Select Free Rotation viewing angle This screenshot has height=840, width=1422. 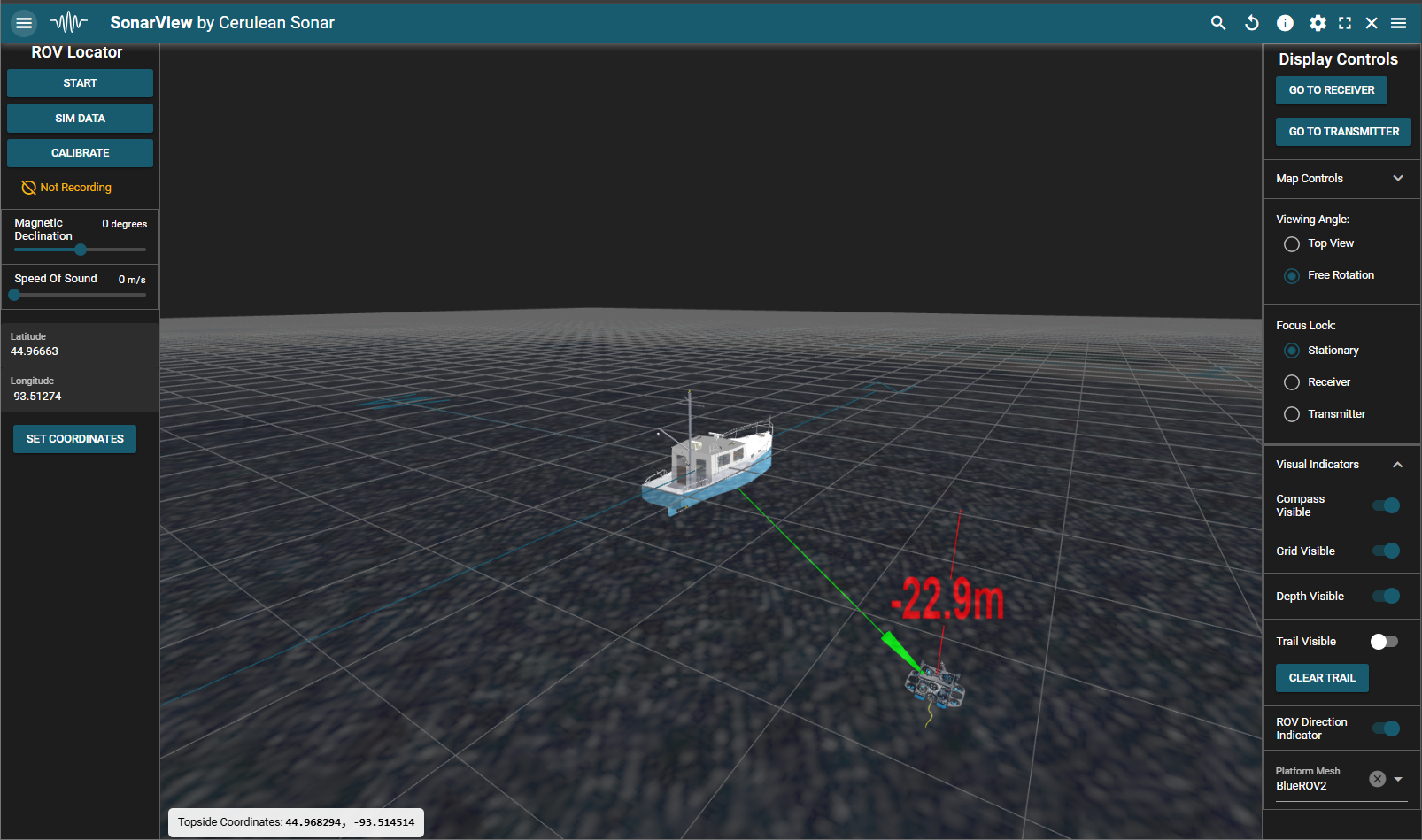tap(1292, 276)
